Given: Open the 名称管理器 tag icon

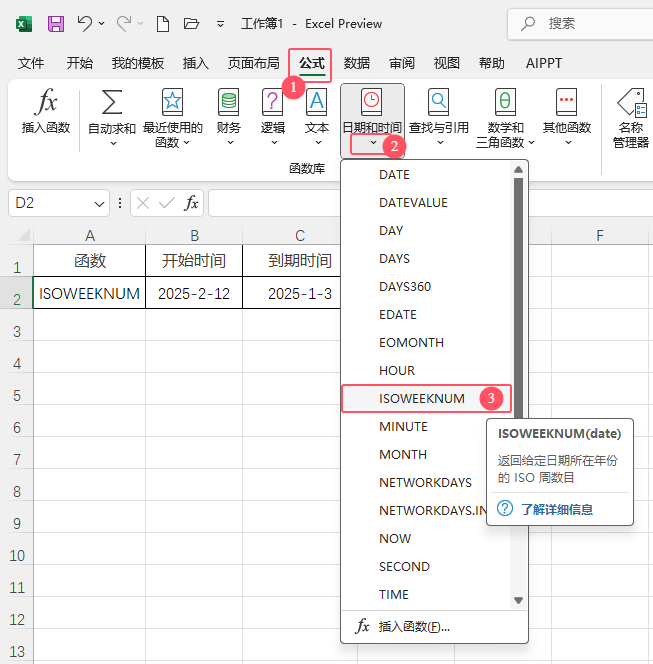Looking at the screenshot, I should click(x=631, y=102).
